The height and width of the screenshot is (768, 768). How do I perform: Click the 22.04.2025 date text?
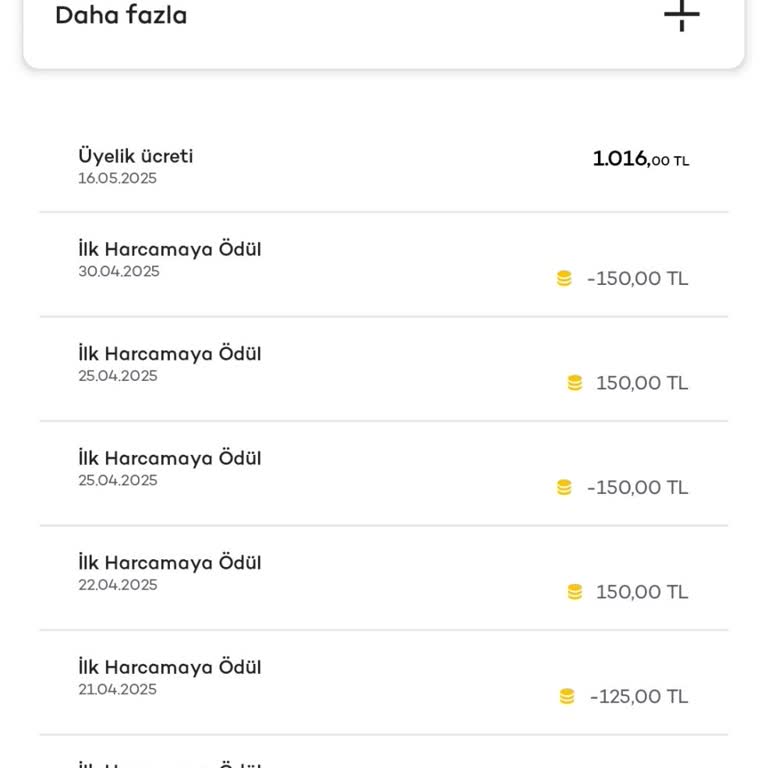coord(118,585)
